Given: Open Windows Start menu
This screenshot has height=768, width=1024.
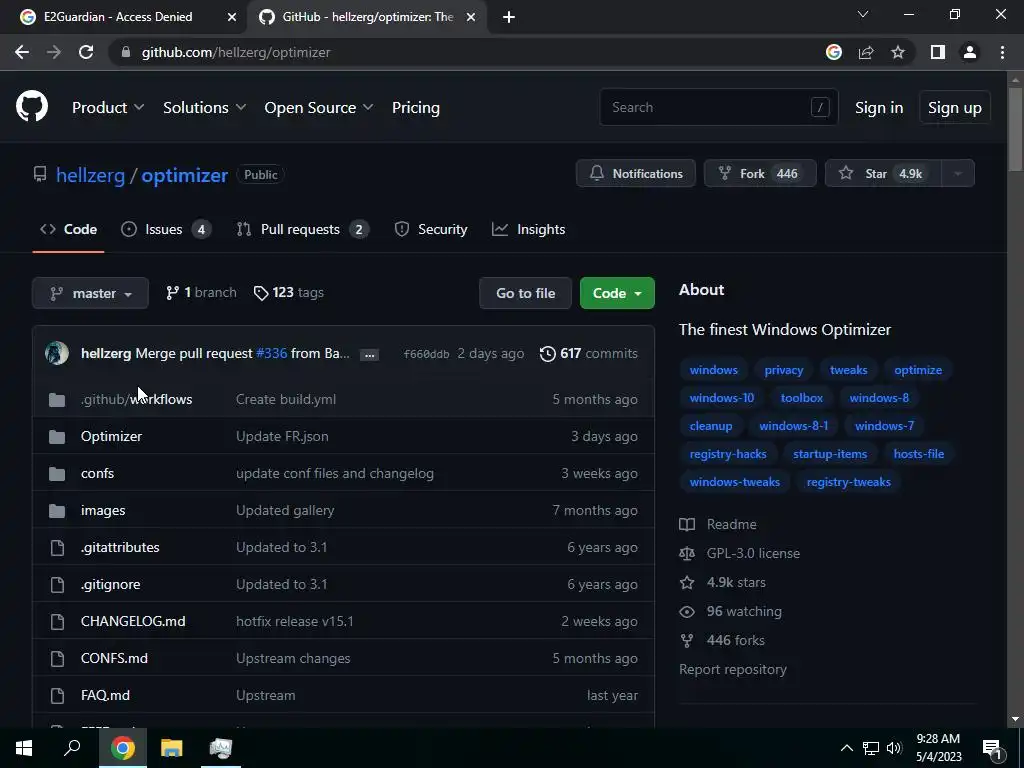Looking at the screenshot, I should tap(24, 748).
